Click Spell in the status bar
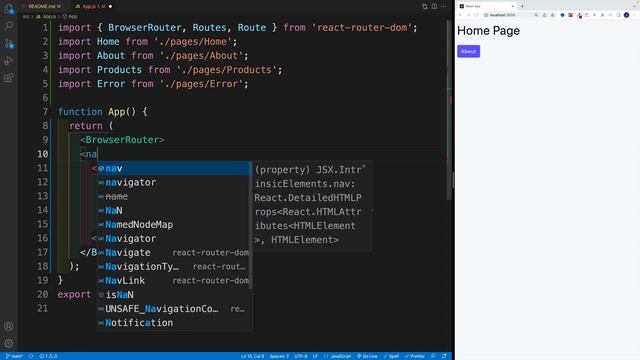The height and width of the screenshot is (360, 640). pyautogui.click(x=391, y=356)
